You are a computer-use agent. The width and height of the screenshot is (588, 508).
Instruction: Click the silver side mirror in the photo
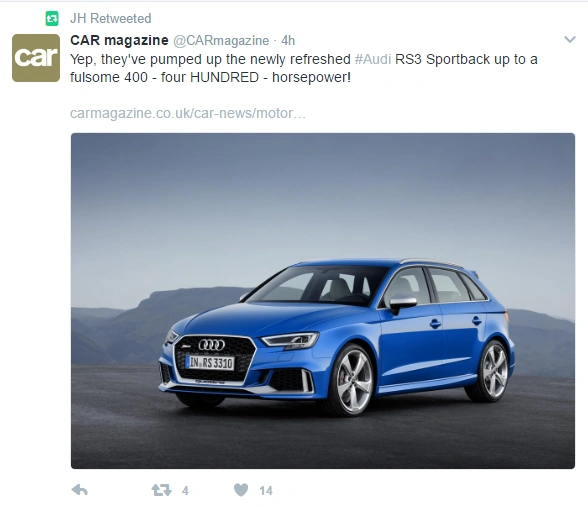(402, 303)
